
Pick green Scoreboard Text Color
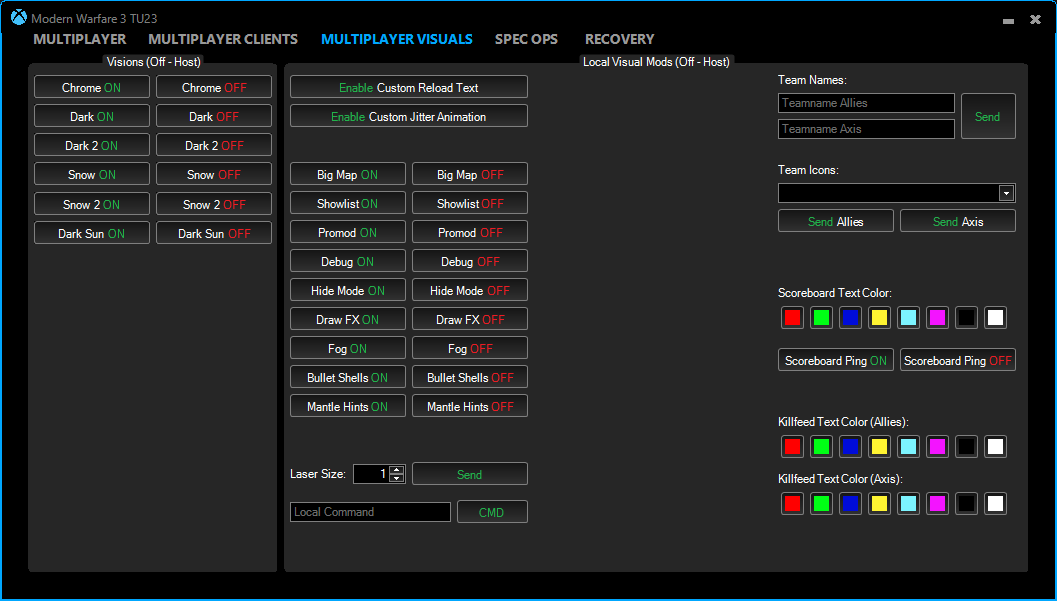822,317
